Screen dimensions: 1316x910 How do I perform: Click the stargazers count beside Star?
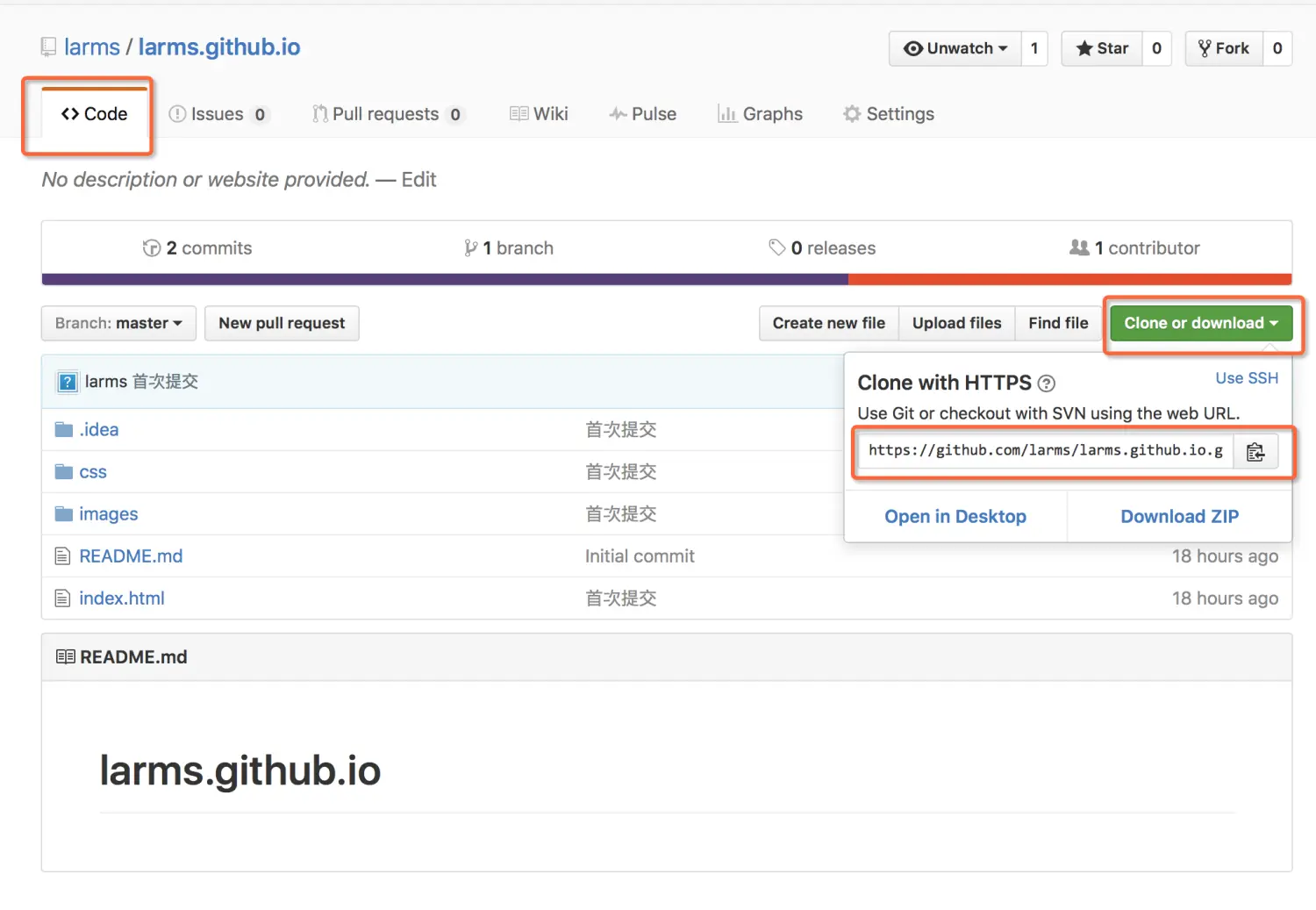1156,48
